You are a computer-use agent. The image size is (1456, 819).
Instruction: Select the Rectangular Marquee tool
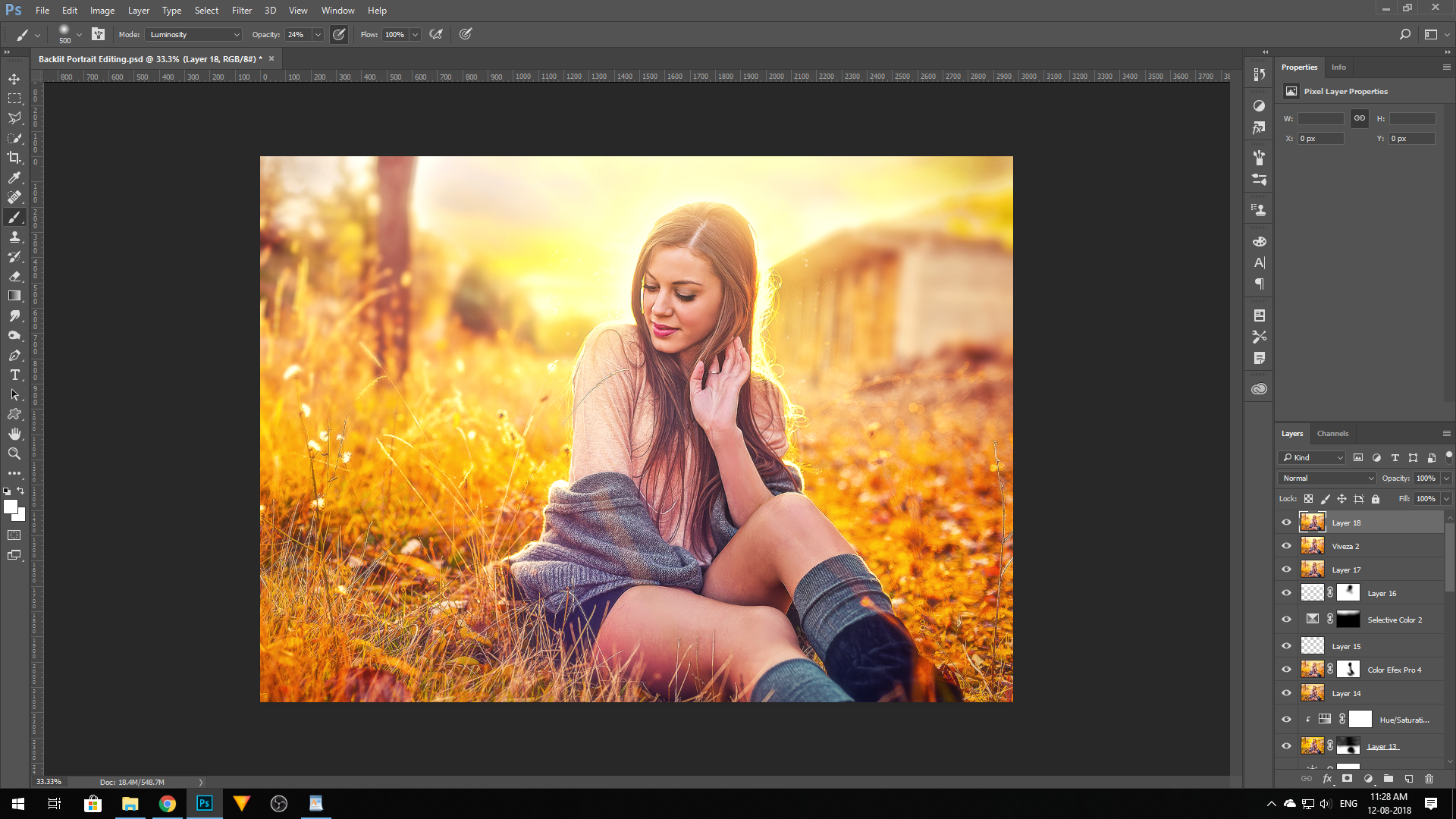pyautogui.click(x=14, y=99)
